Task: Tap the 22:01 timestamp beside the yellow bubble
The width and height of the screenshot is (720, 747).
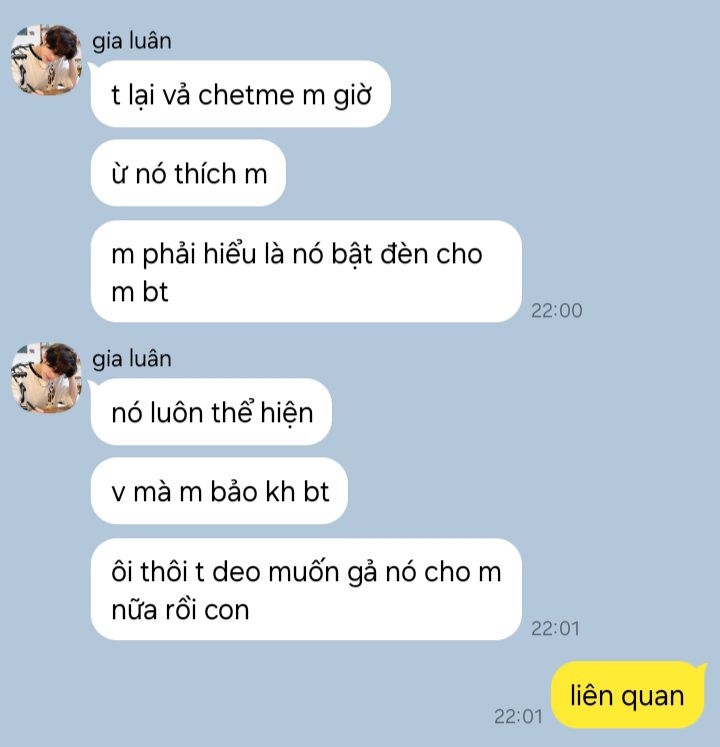Action: pyautogui.click(x=518, y=716)
